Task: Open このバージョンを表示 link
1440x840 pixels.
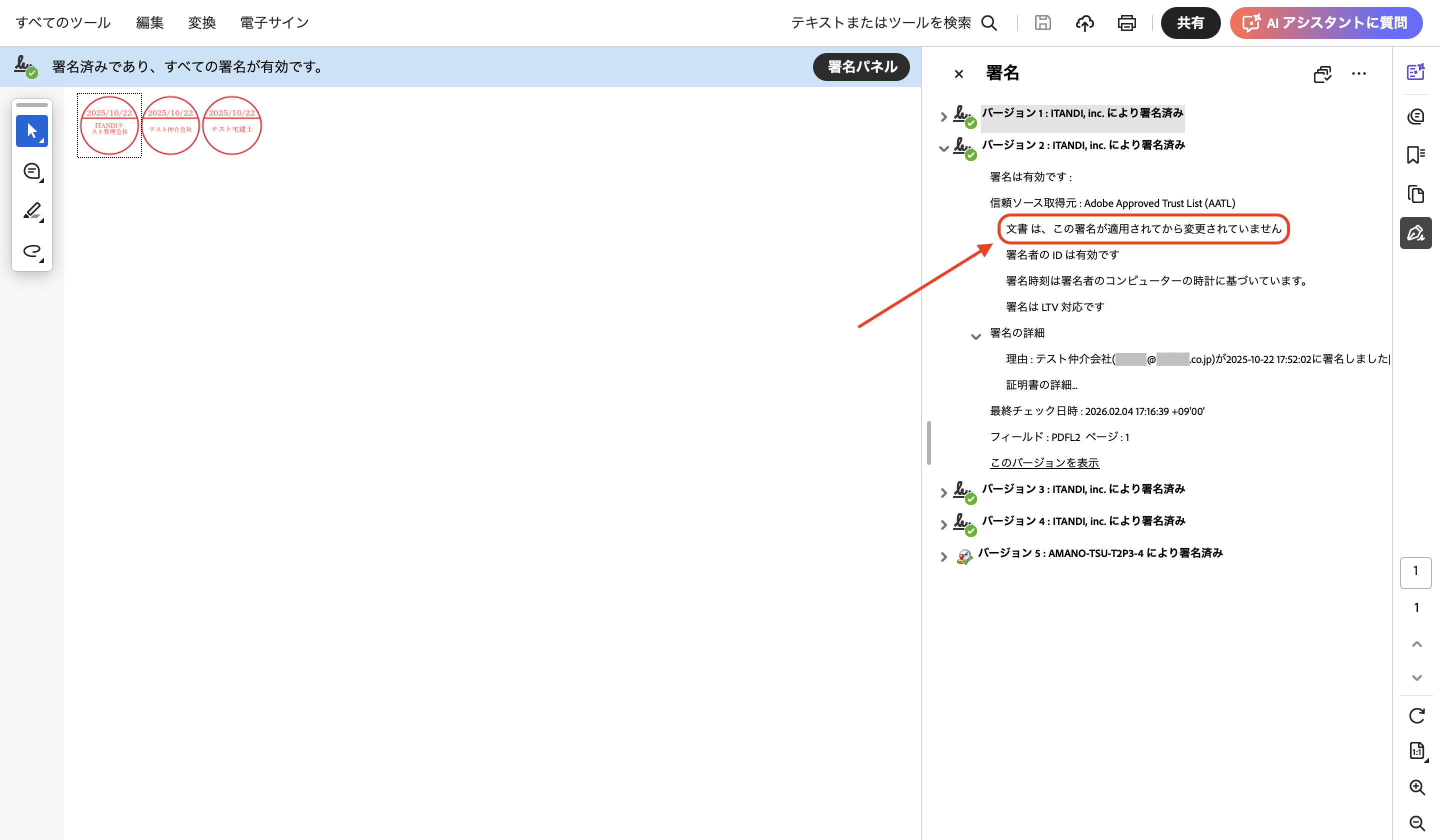Action: [1044, 463]
